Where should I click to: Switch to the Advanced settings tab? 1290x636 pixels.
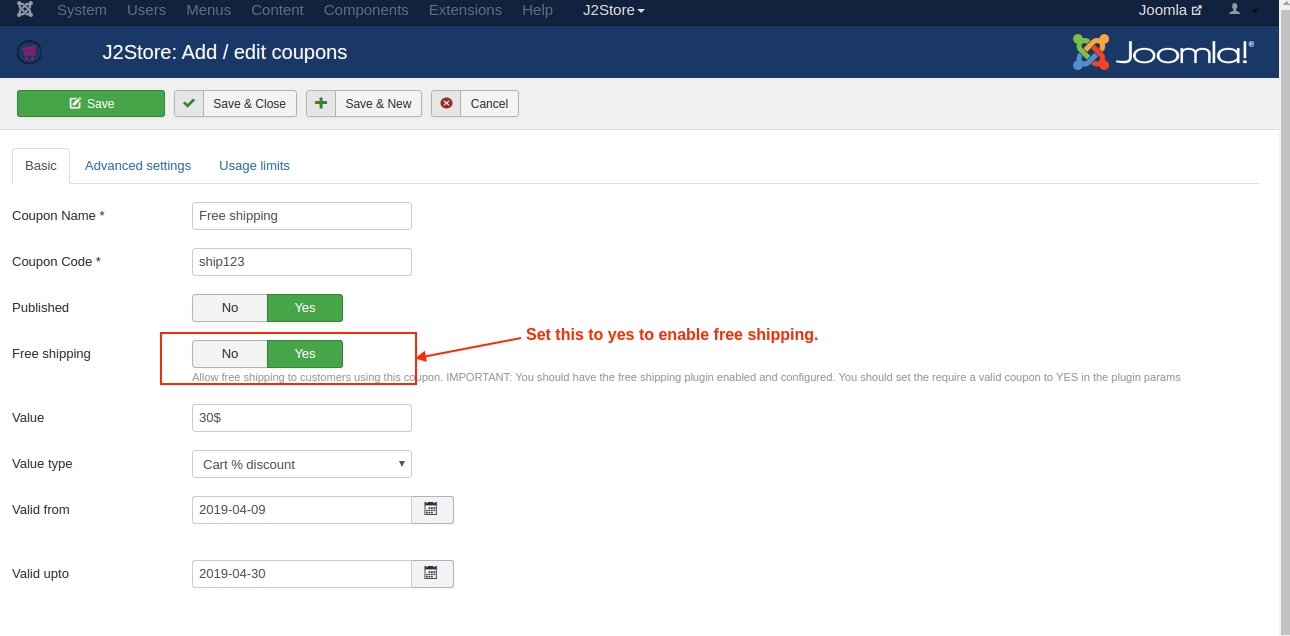click(138, 166)
